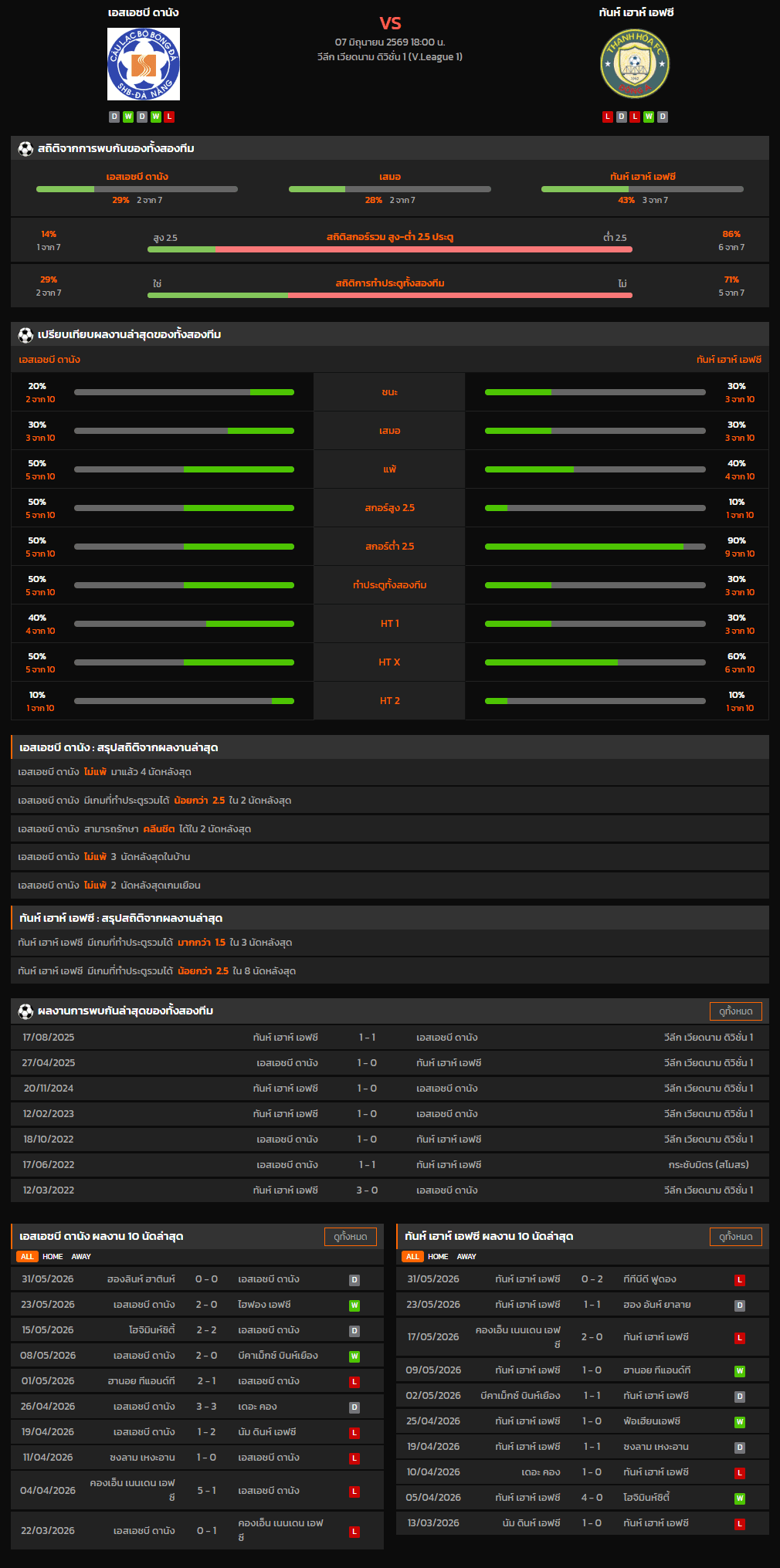Click the SHB Da Nang club logo

[144, 64]
